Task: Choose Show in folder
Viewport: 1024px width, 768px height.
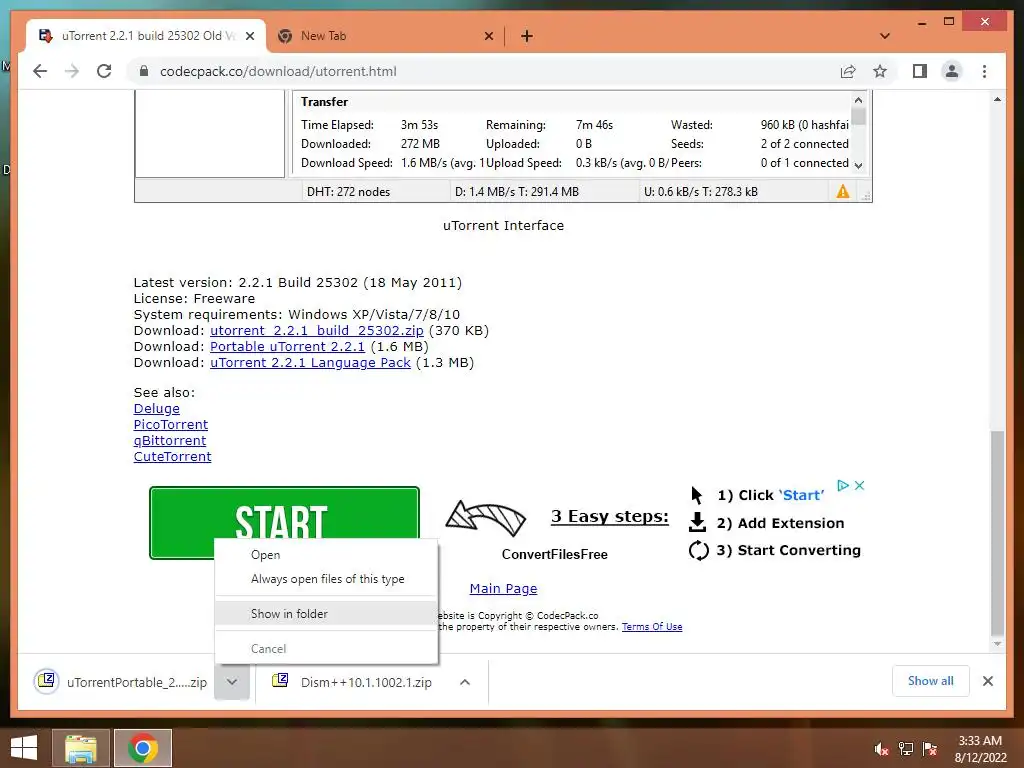Action: (x=327, y=613)
